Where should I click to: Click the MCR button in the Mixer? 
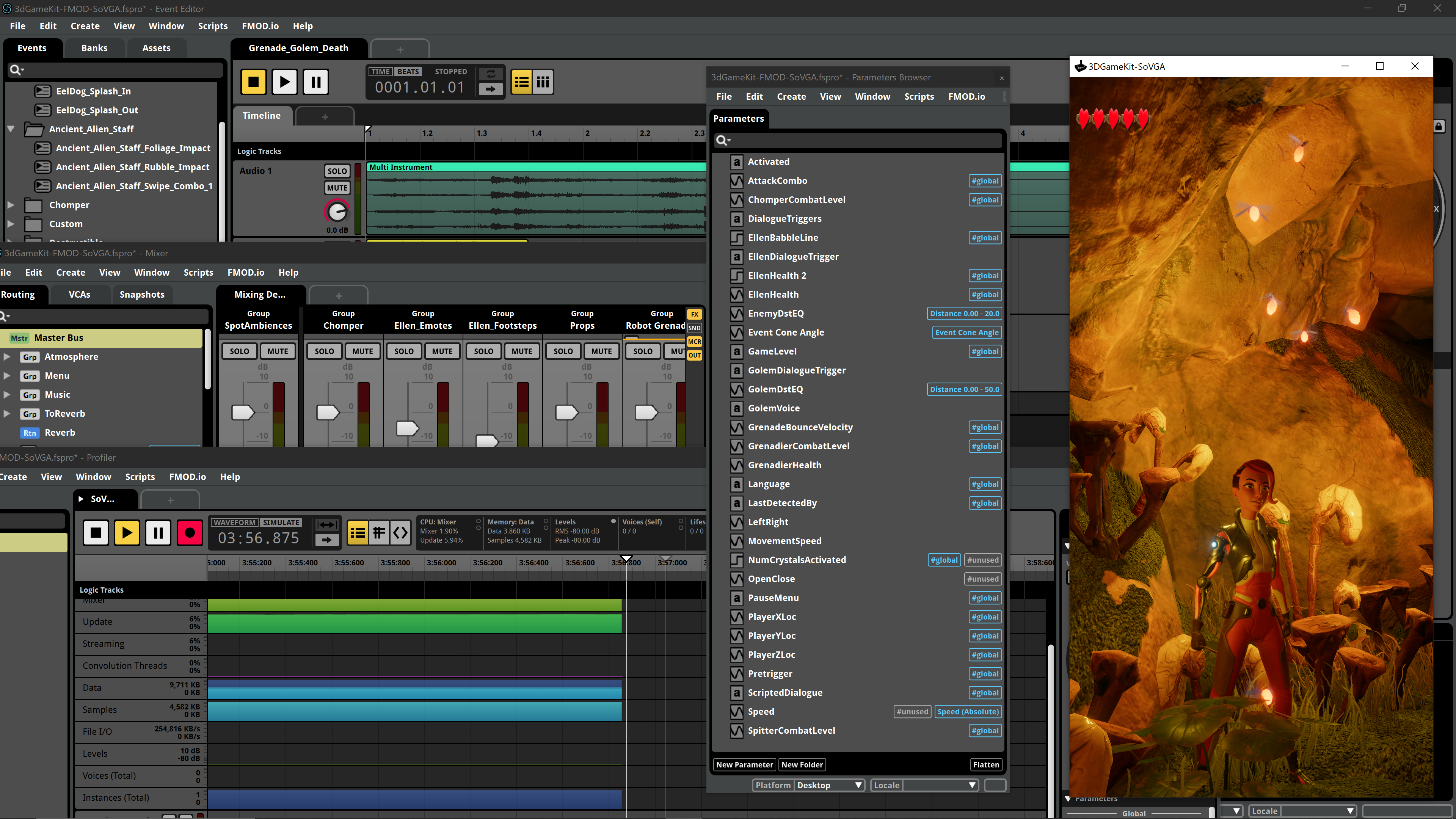695,341
